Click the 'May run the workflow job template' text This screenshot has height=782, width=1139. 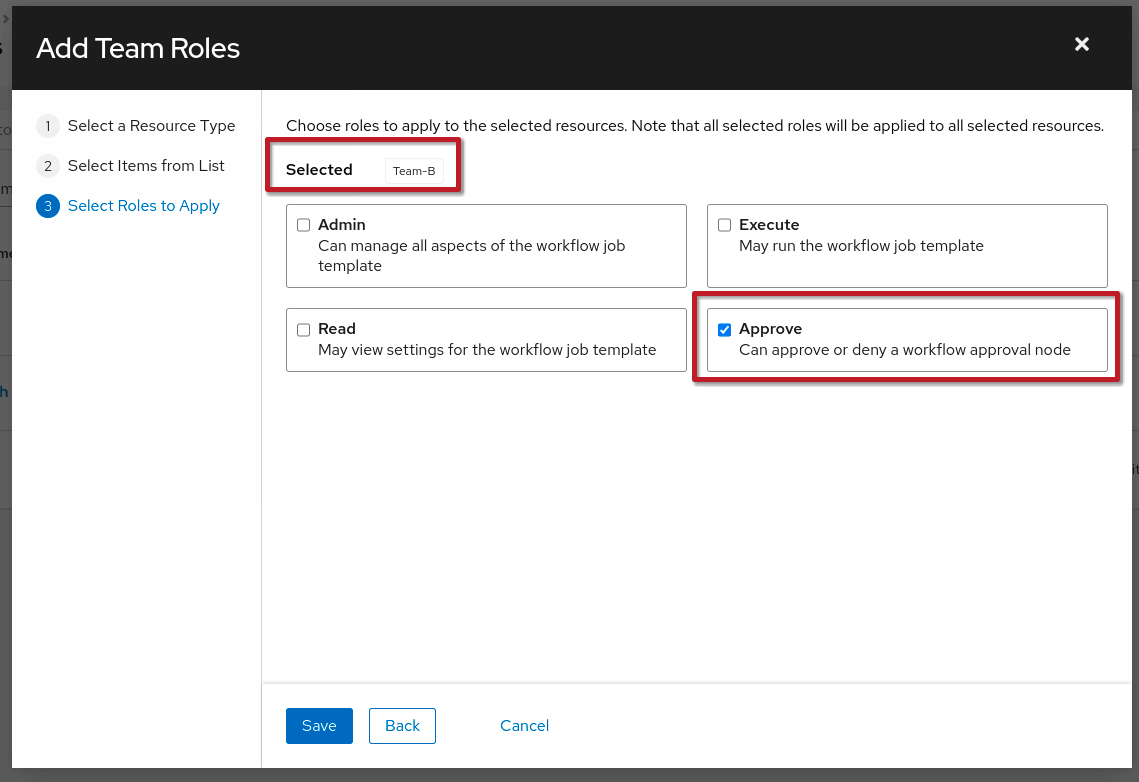861,246
